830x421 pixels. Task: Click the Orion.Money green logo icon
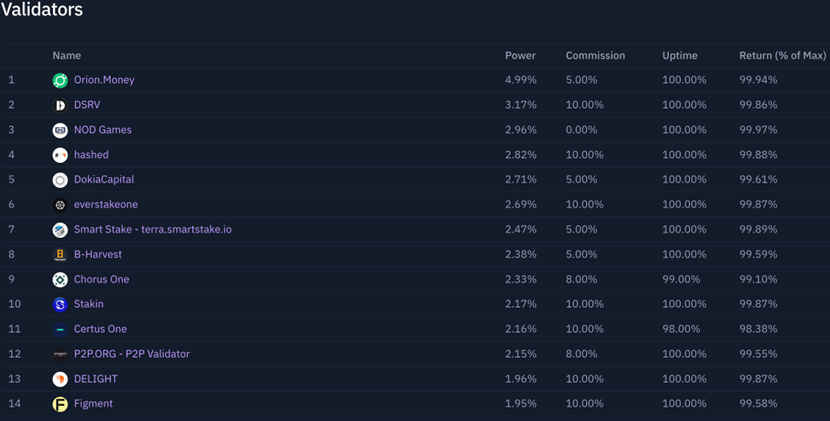[x=60, y=80]
